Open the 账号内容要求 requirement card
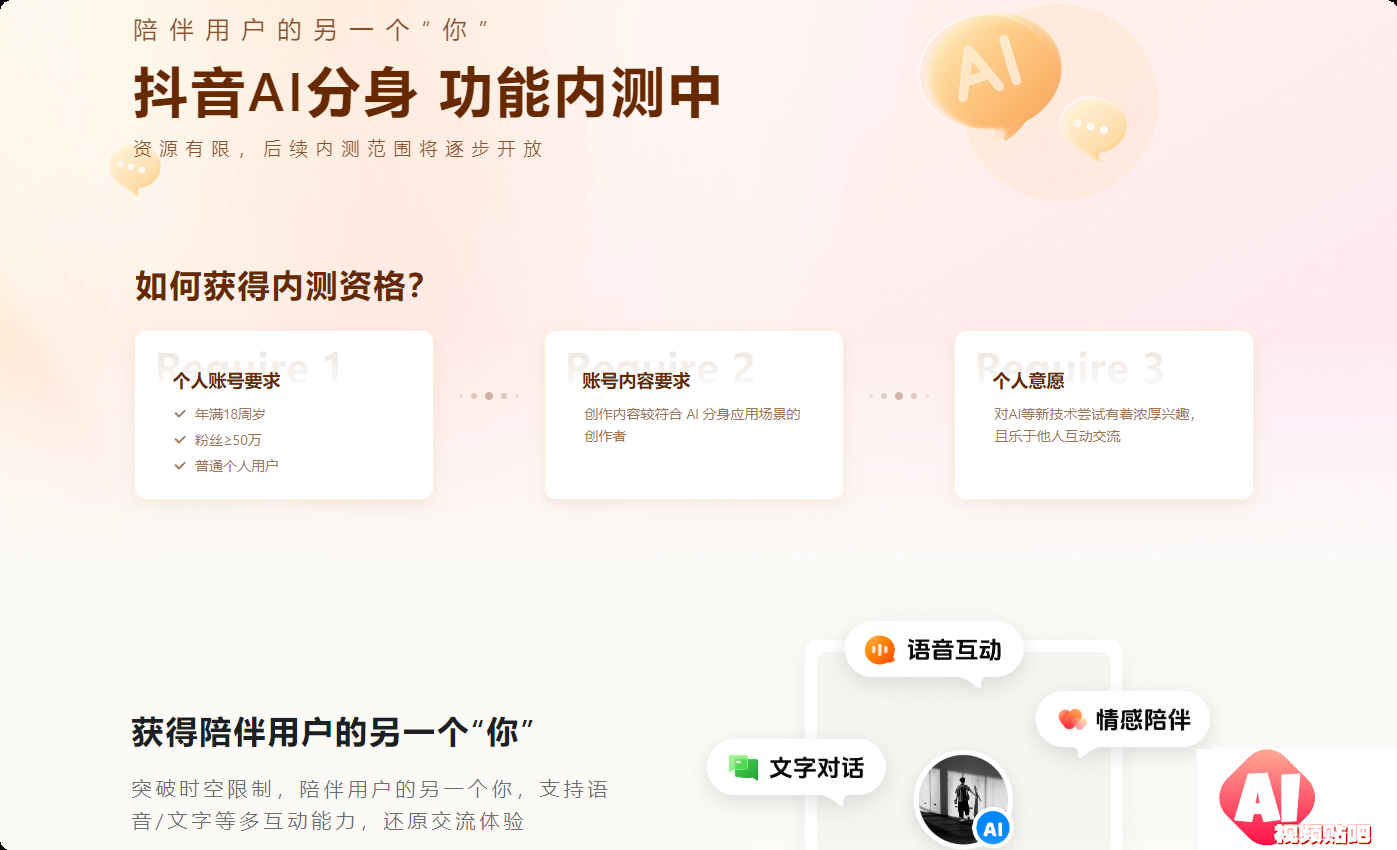The width and height of the screenshot is (1397, 850). pos(694,415)
